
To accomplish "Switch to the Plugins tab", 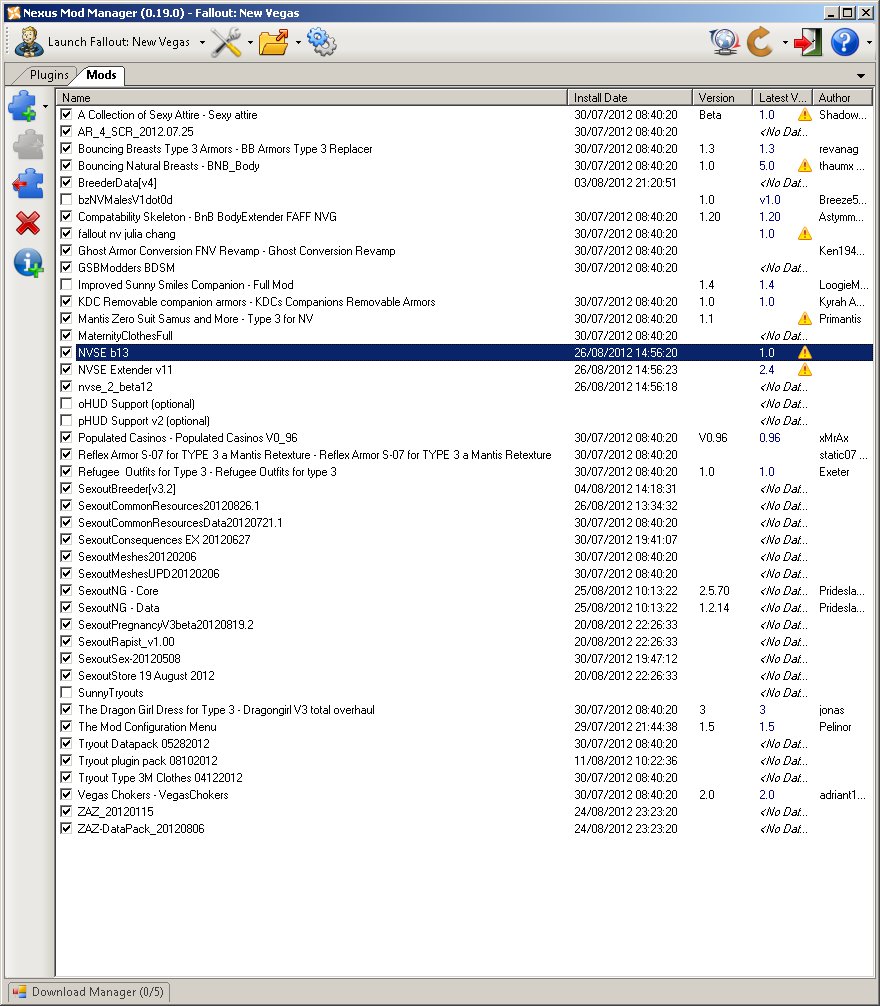I will 49,75.
